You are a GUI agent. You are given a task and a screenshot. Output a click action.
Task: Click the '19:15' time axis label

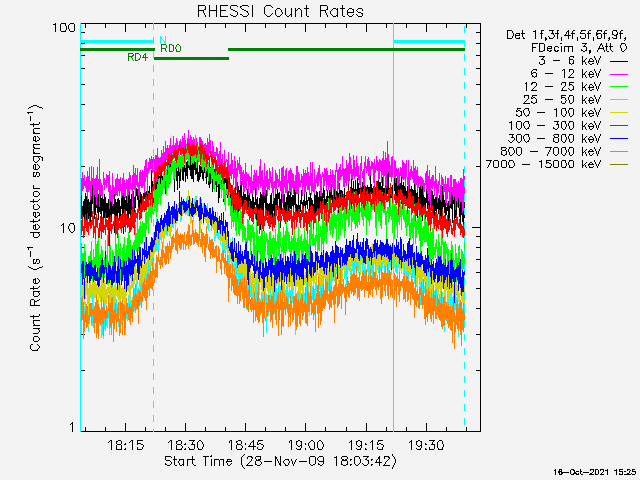click(366, 445)
